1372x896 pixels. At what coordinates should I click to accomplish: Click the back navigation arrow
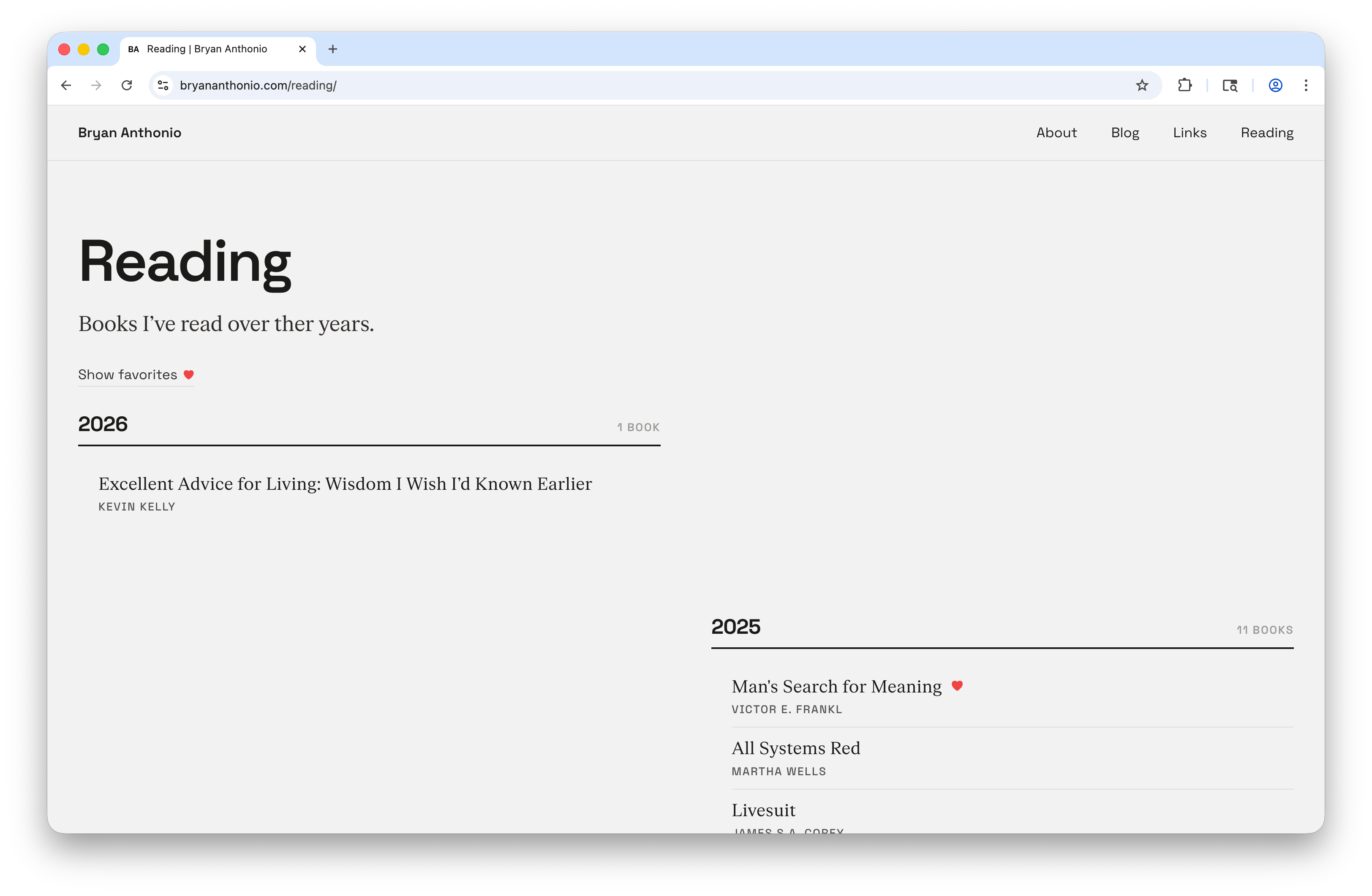point(66,85)
